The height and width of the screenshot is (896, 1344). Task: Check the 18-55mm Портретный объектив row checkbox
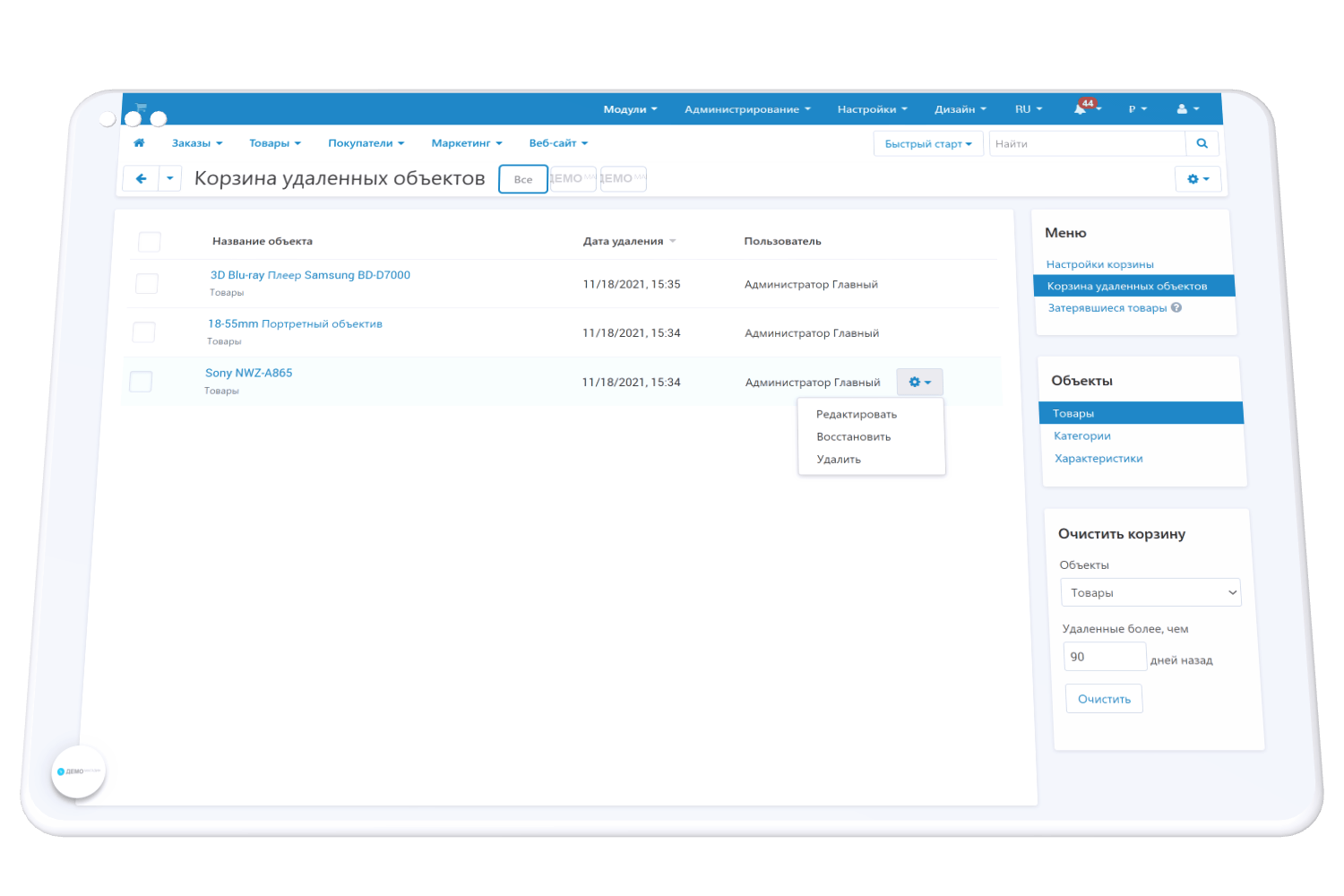143,332
